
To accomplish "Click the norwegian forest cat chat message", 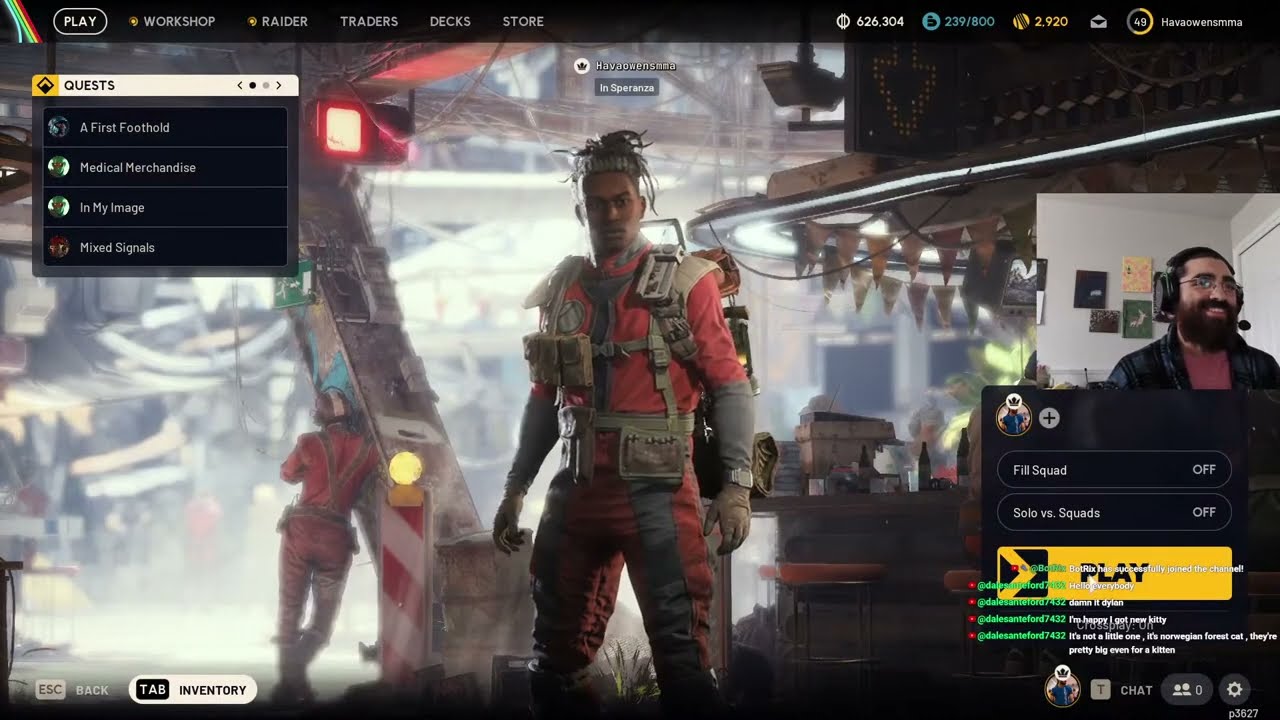I will 1173,643.
